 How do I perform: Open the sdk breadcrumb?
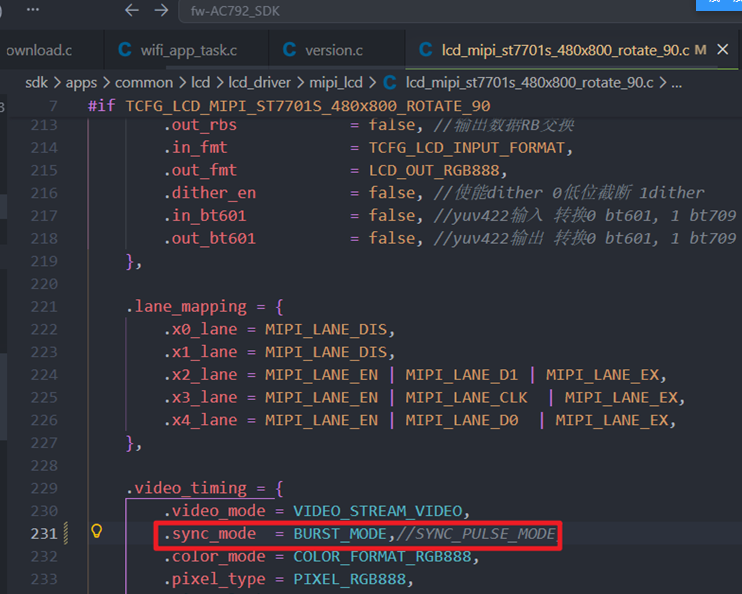tap(36, 83)
